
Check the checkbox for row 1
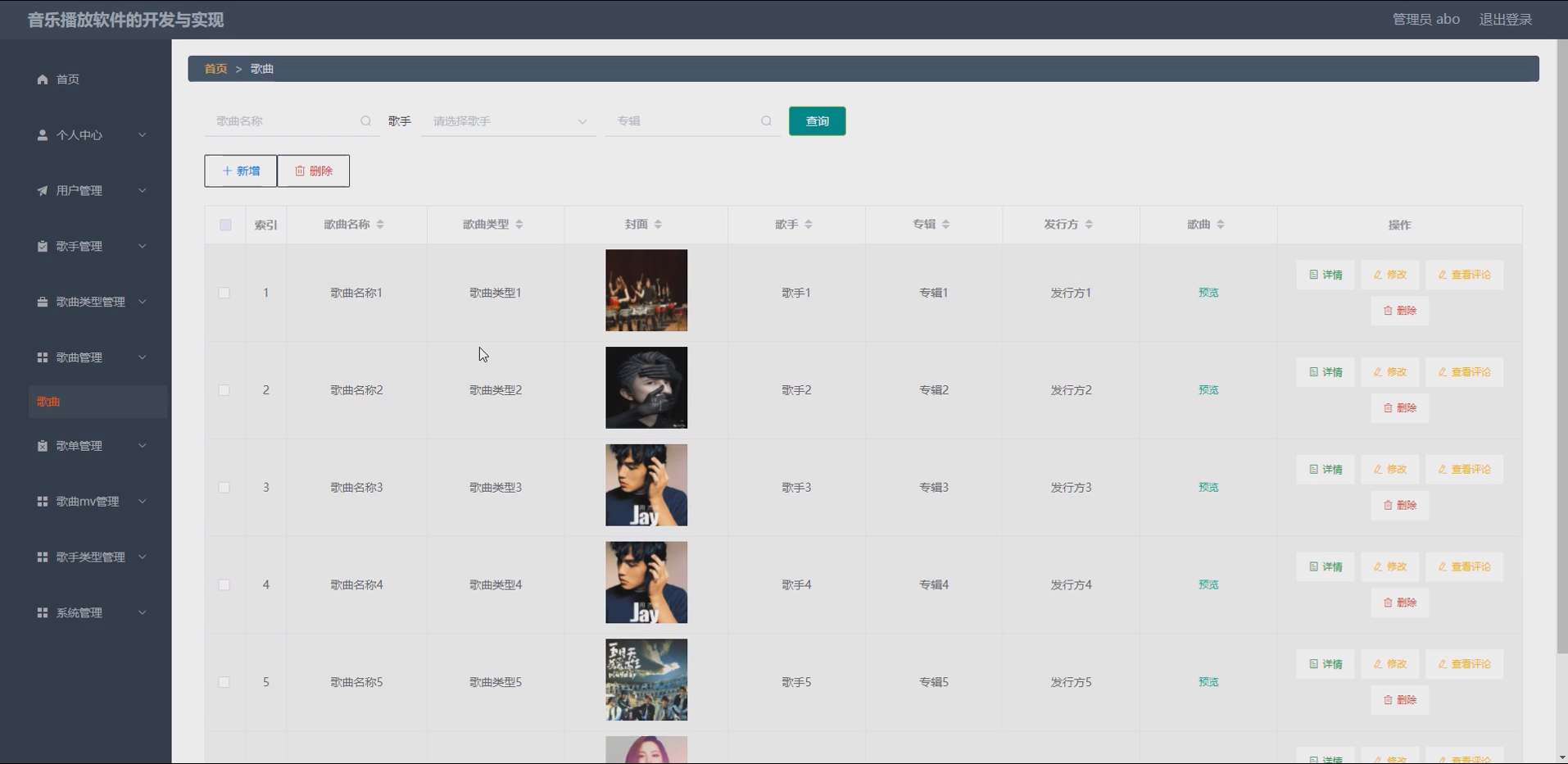(x=224, y=293)
